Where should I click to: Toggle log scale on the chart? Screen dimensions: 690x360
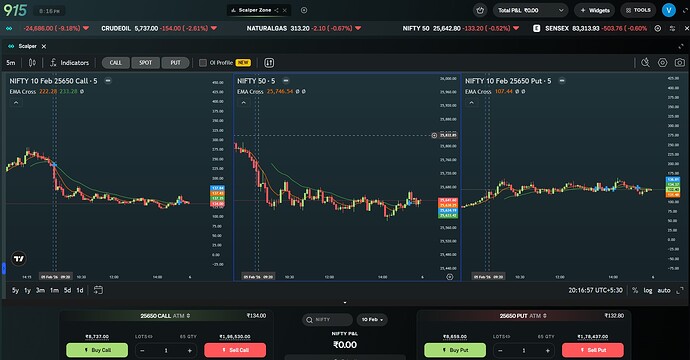click(x=648, y=290)
